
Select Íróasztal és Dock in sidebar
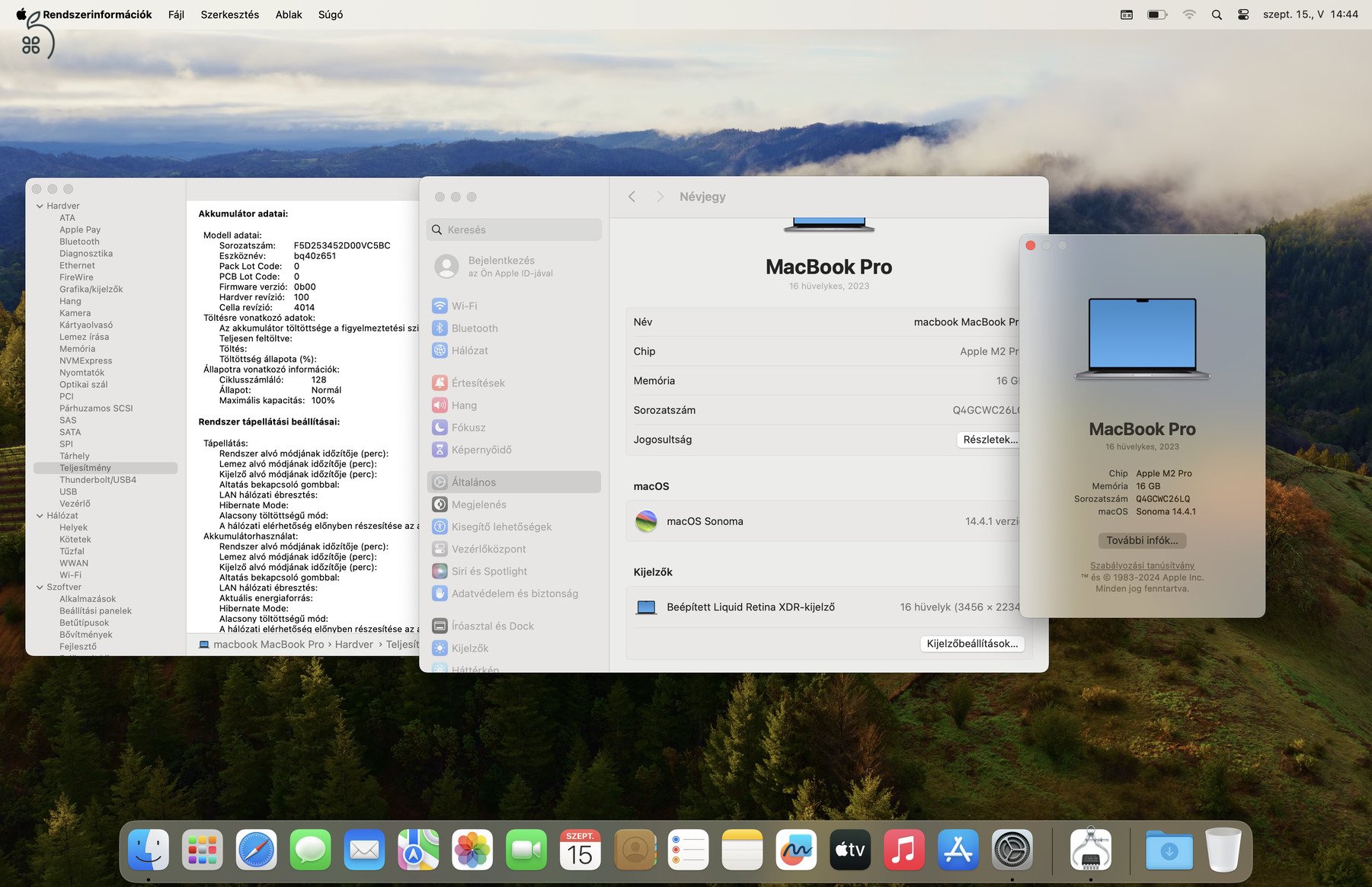pos(514,626)
